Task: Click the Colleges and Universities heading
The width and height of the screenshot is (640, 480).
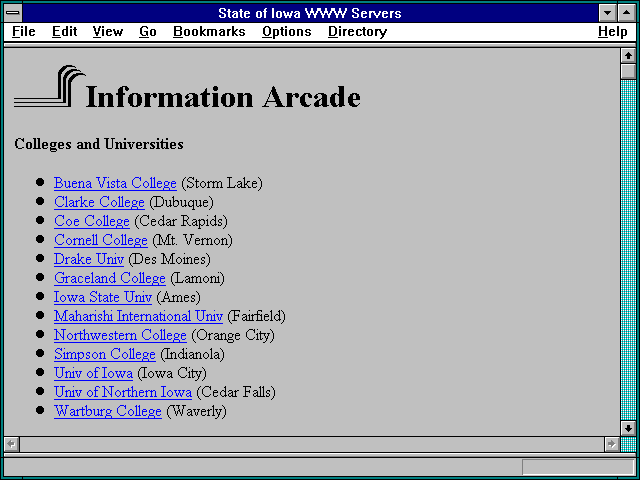Action: [x=99, y=144]
